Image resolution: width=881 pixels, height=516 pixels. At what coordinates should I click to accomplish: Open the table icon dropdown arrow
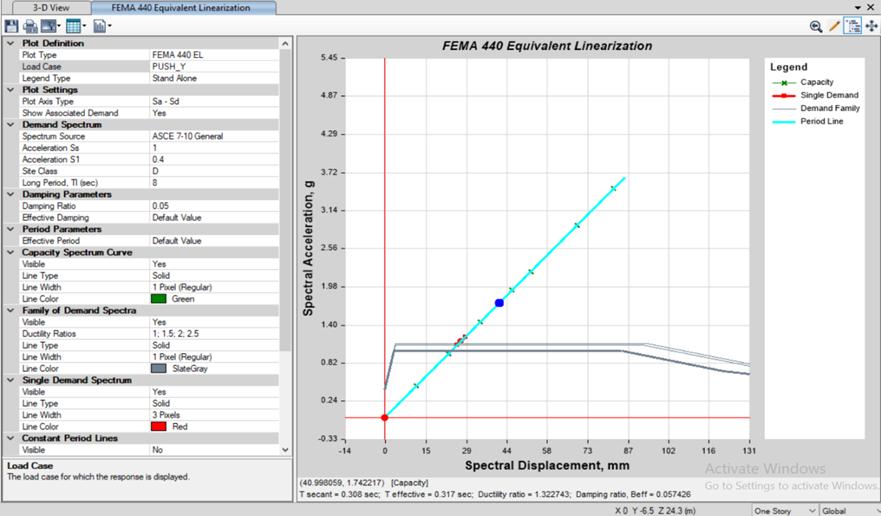point(84,26)
